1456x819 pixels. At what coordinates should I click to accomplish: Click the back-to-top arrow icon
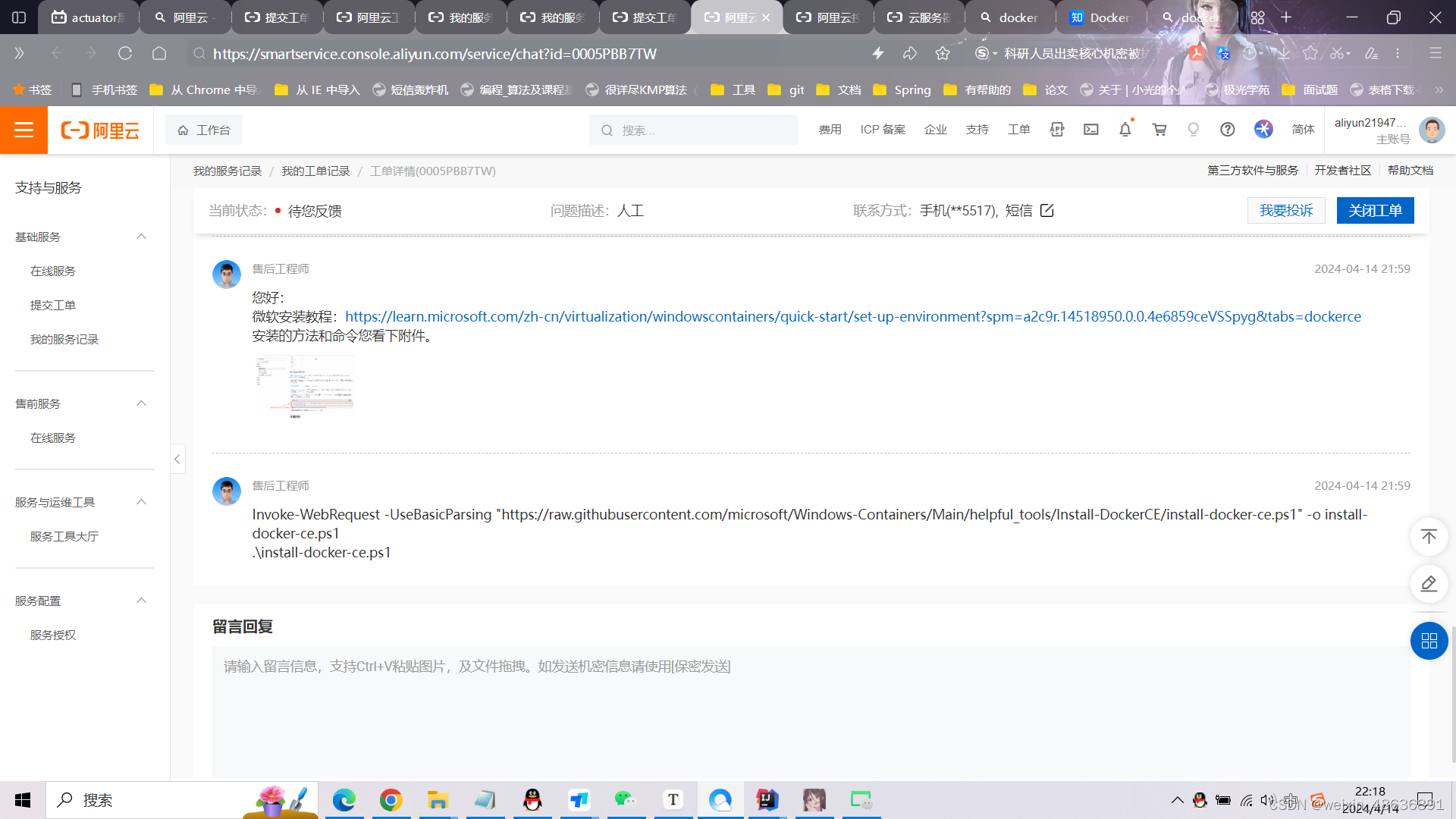tap(1429, 537)
